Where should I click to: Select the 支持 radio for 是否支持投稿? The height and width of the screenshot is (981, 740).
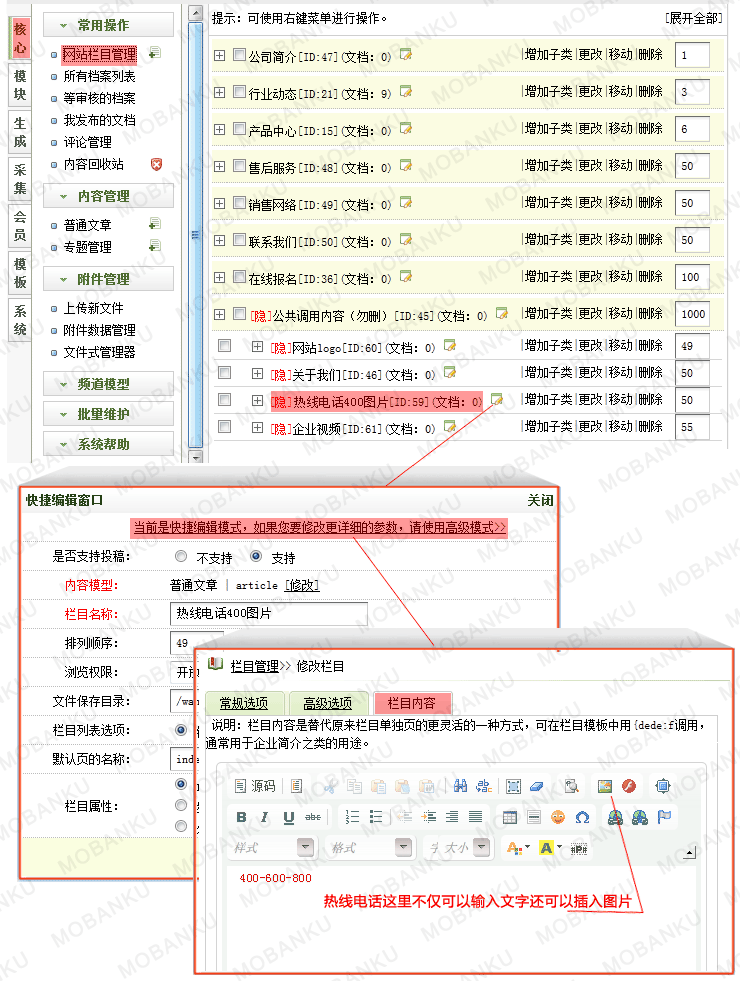(256, 556)
